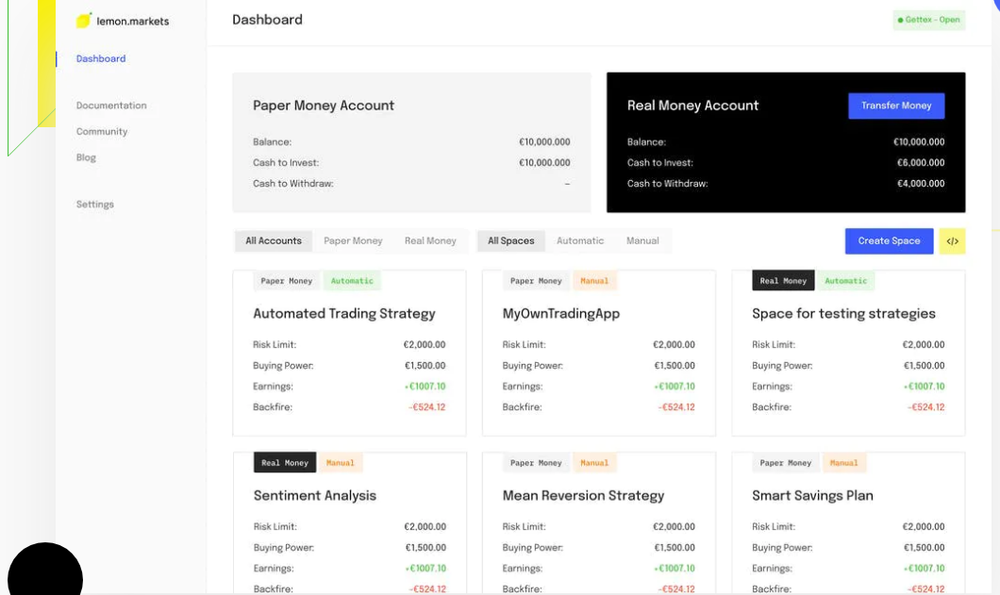Open the Blog page from the sidebar
Viewport: 1000px width, 595px height.
86,157
